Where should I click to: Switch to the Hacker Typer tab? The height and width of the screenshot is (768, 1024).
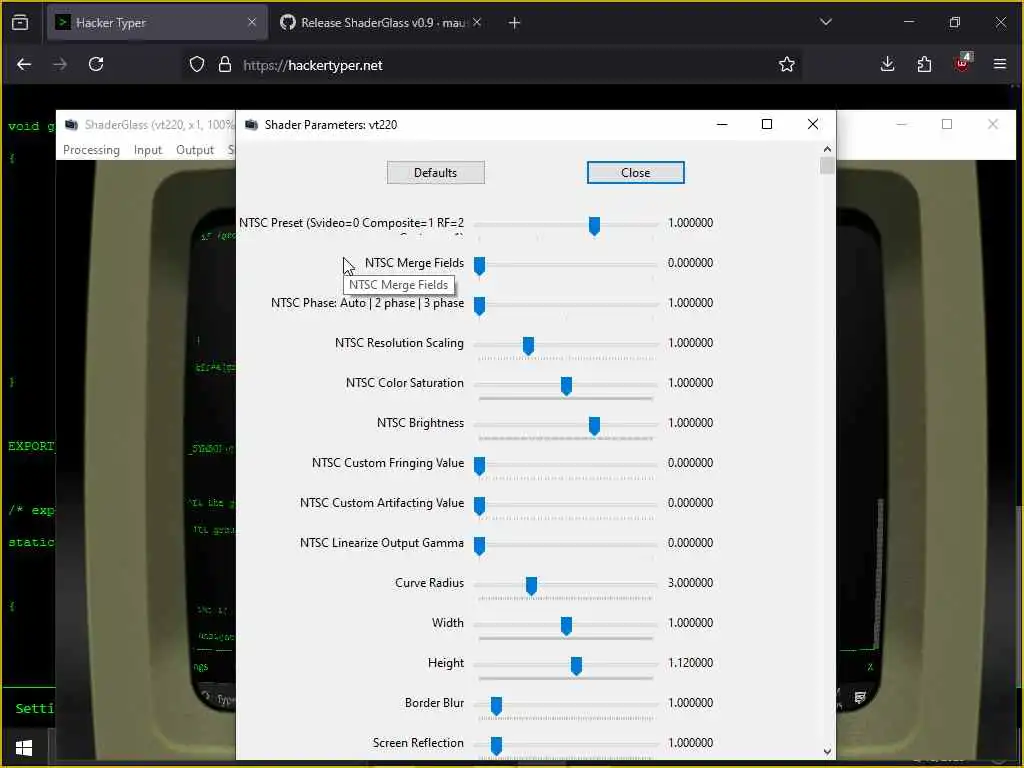(157, 22)
